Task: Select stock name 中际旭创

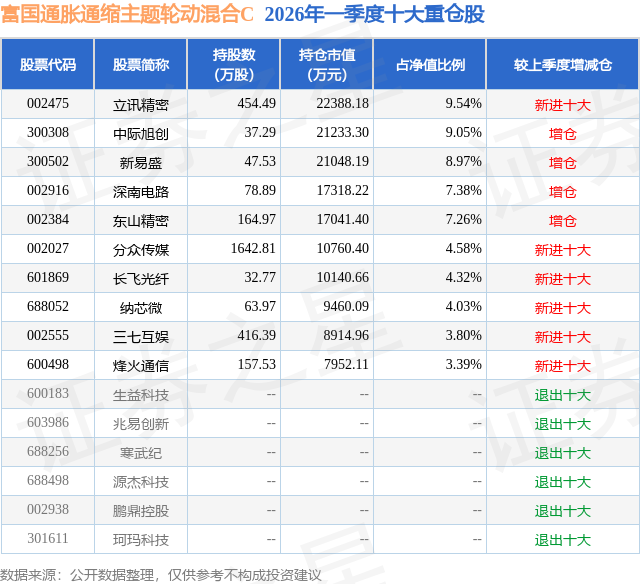Action: click(x=141, y=134)
